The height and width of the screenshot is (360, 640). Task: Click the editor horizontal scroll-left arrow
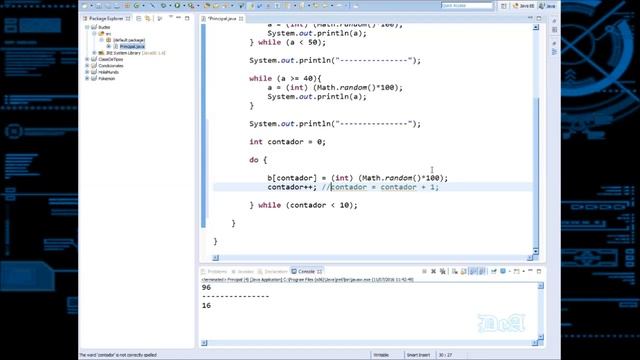point(216,258)
